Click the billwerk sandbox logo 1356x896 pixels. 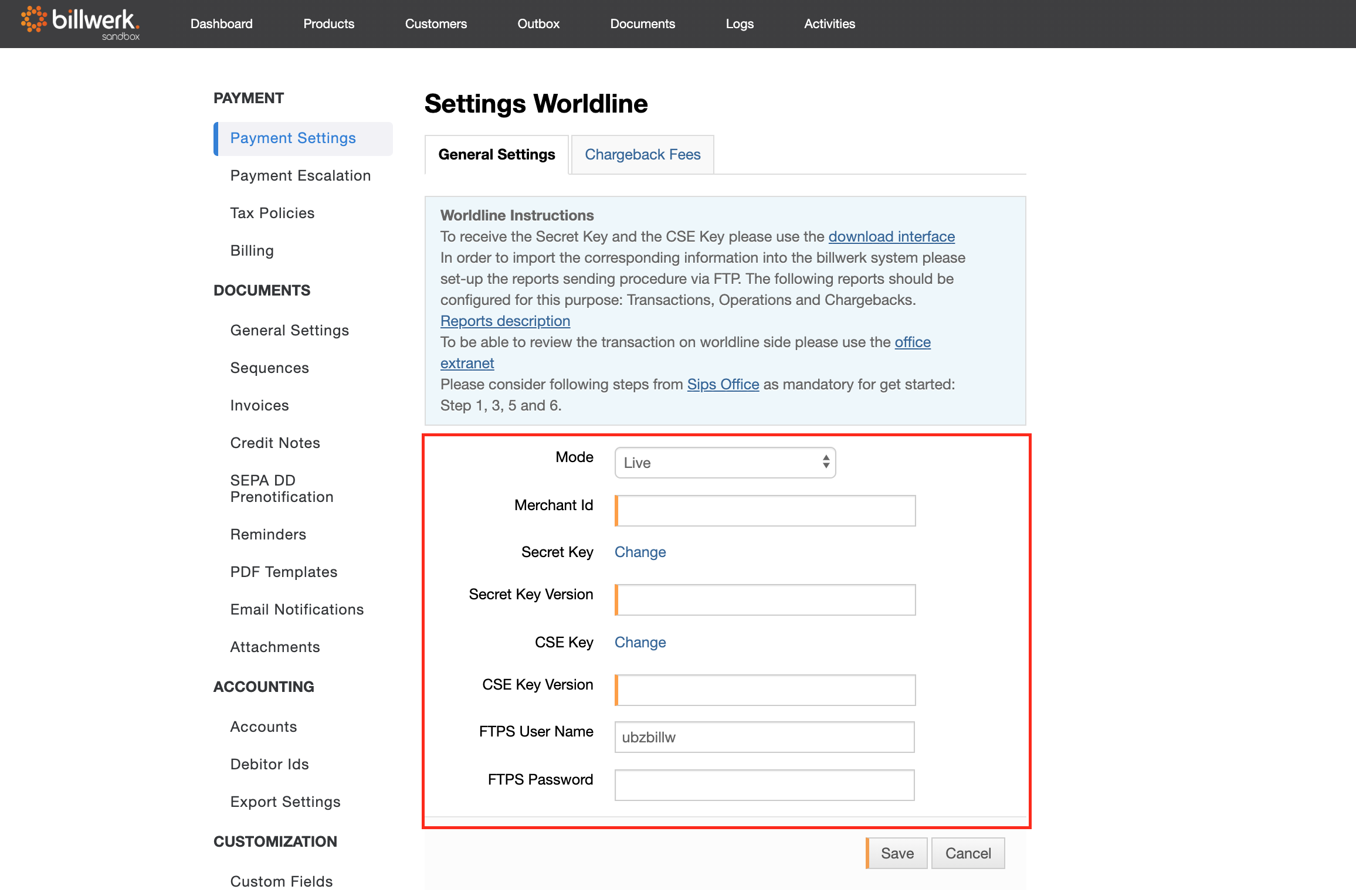click(x=80, y=23)
